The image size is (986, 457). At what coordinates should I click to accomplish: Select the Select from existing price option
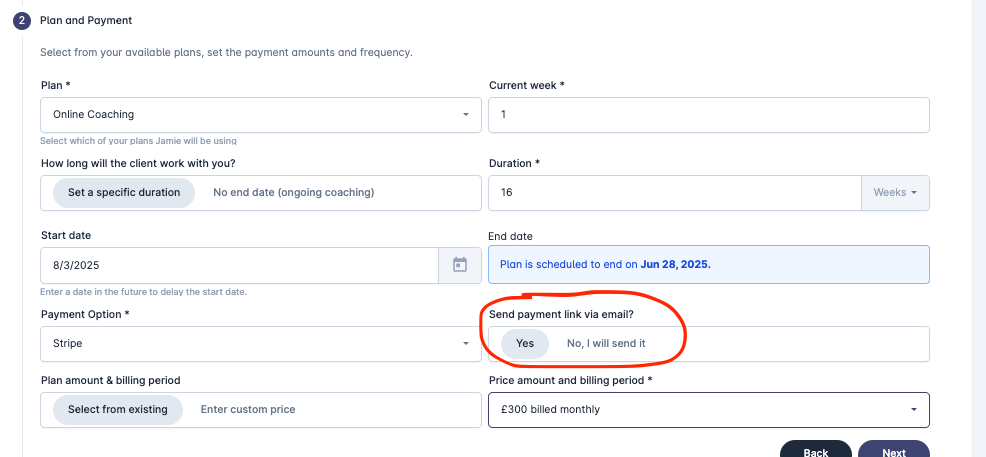[x=118, y=410]
